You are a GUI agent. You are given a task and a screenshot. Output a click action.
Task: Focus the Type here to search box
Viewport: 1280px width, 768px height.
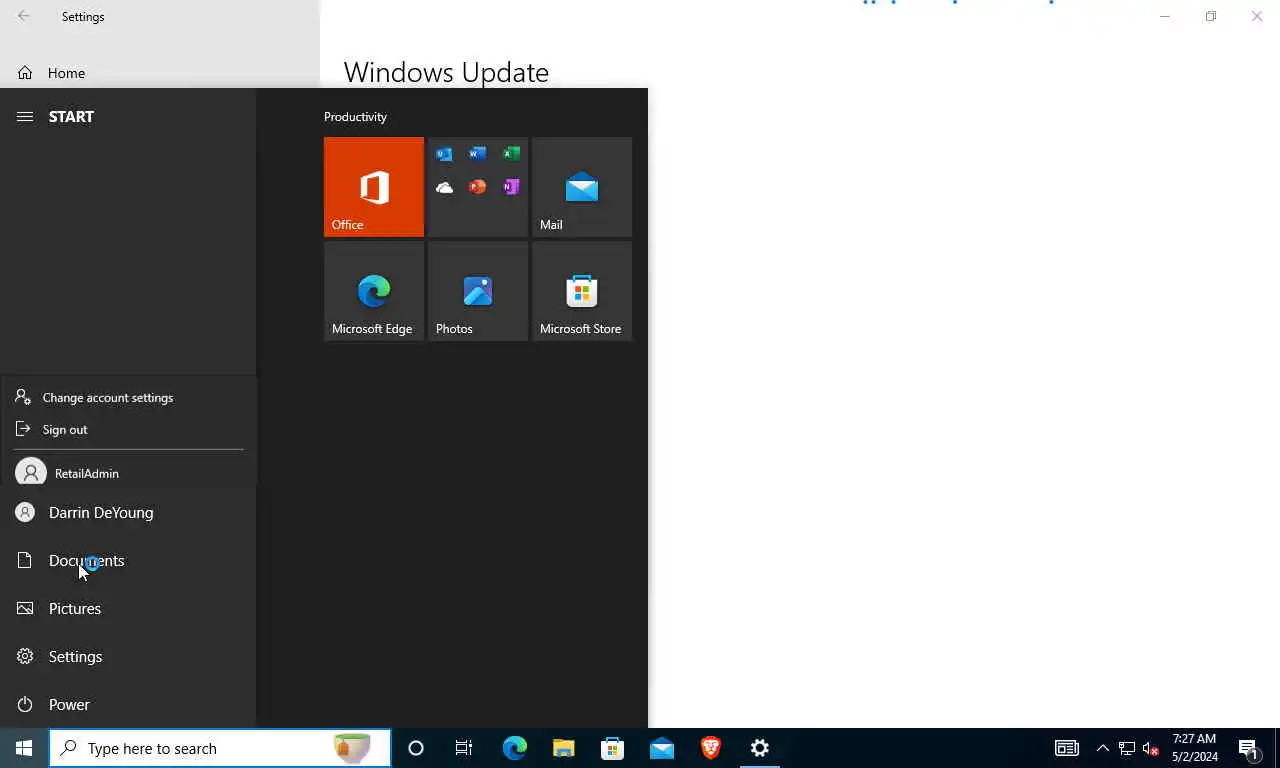point(220,748)
